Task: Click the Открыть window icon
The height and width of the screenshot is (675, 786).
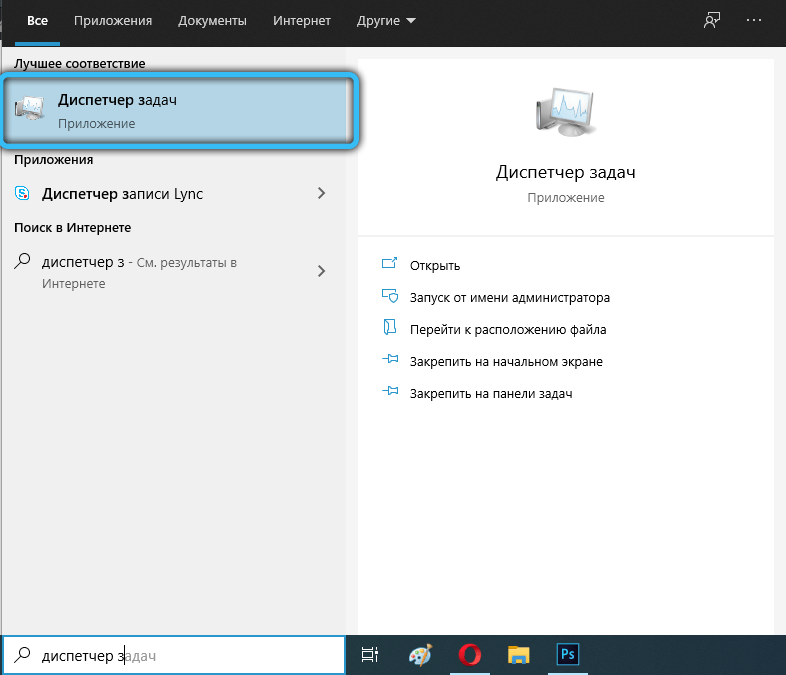Action: pos(389,263)
